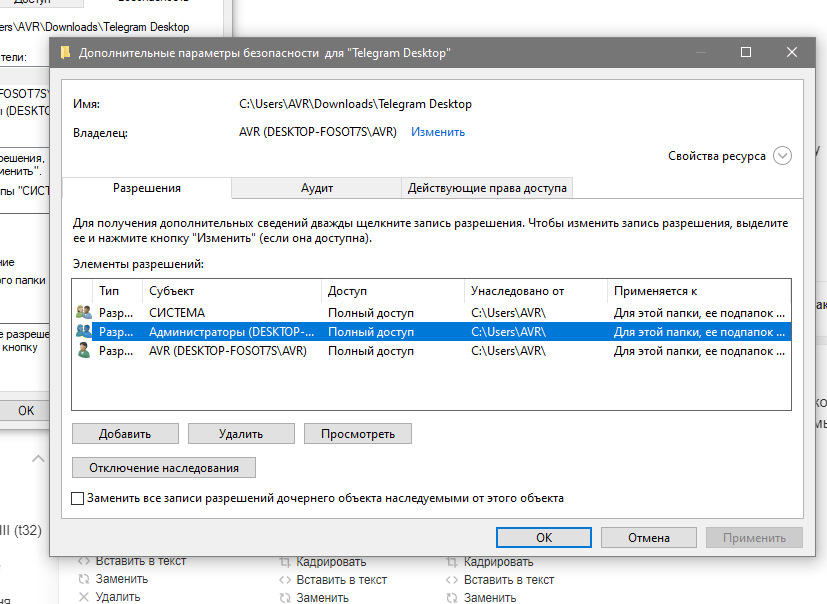The image size is (827, 604).
Task: Click Отключение наследования button
Action: [164, 467]
